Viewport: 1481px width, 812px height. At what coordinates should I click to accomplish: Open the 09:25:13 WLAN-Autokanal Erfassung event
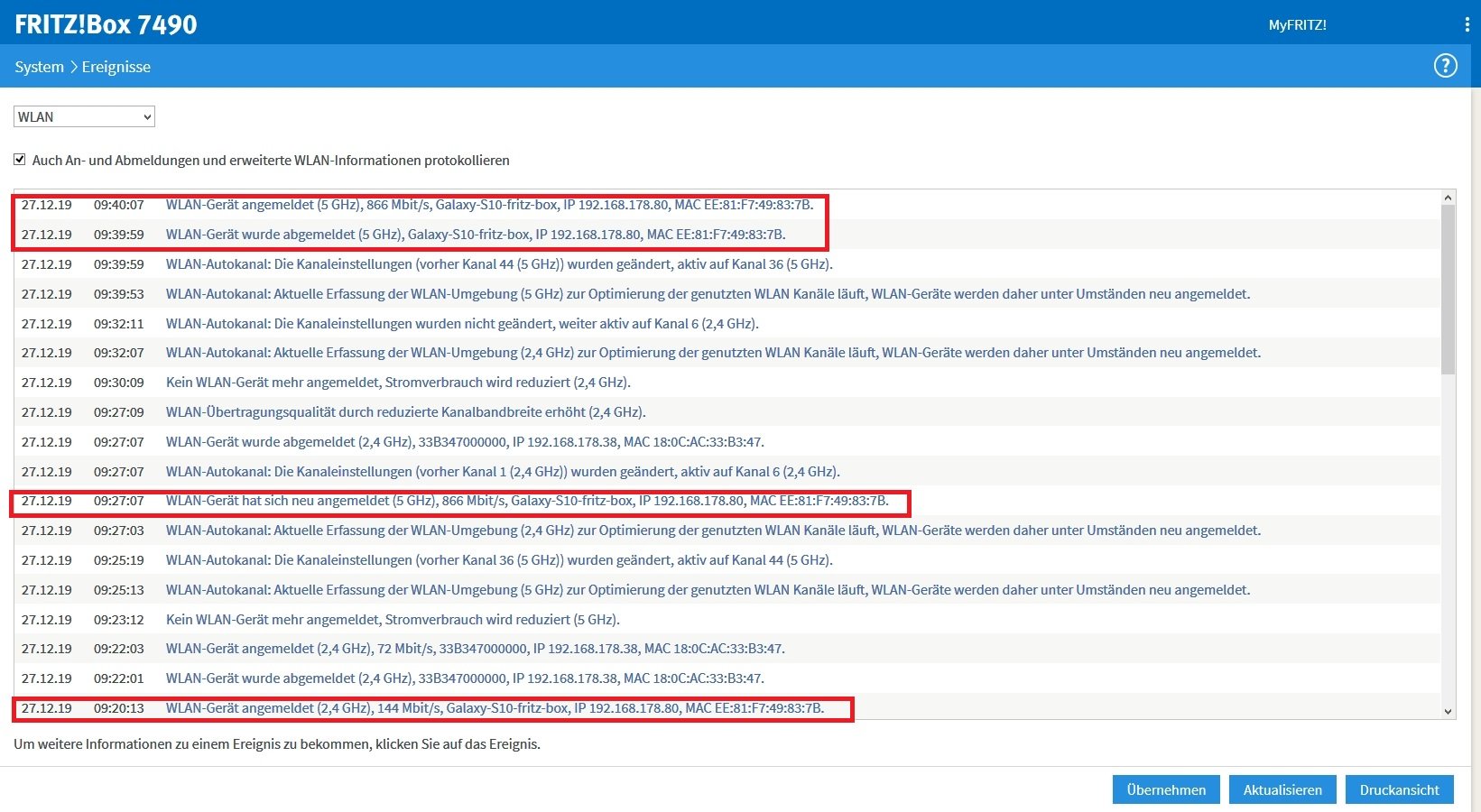[708, 590]
